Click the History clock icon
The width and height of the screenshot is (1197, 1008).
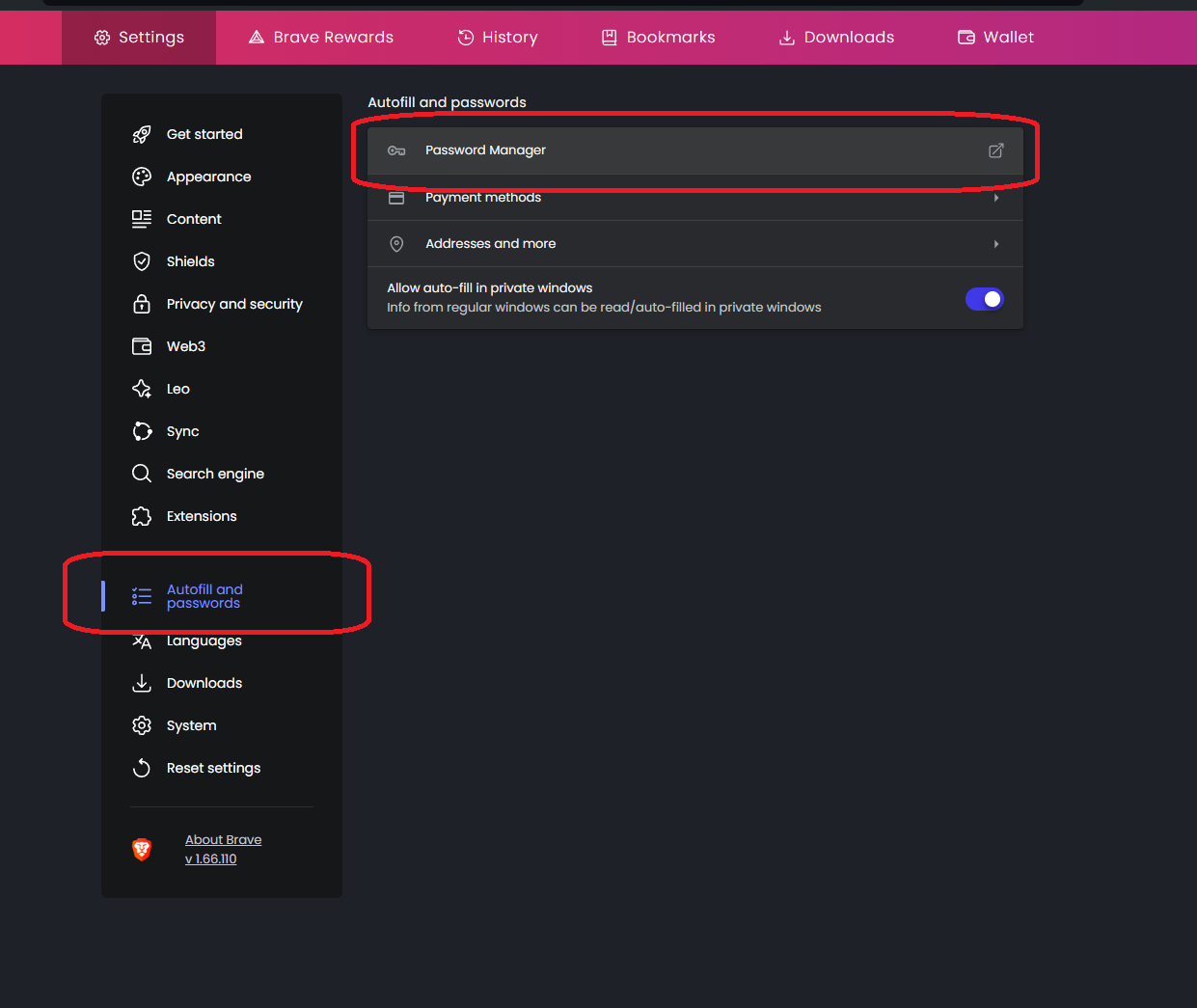pos(466,38)
